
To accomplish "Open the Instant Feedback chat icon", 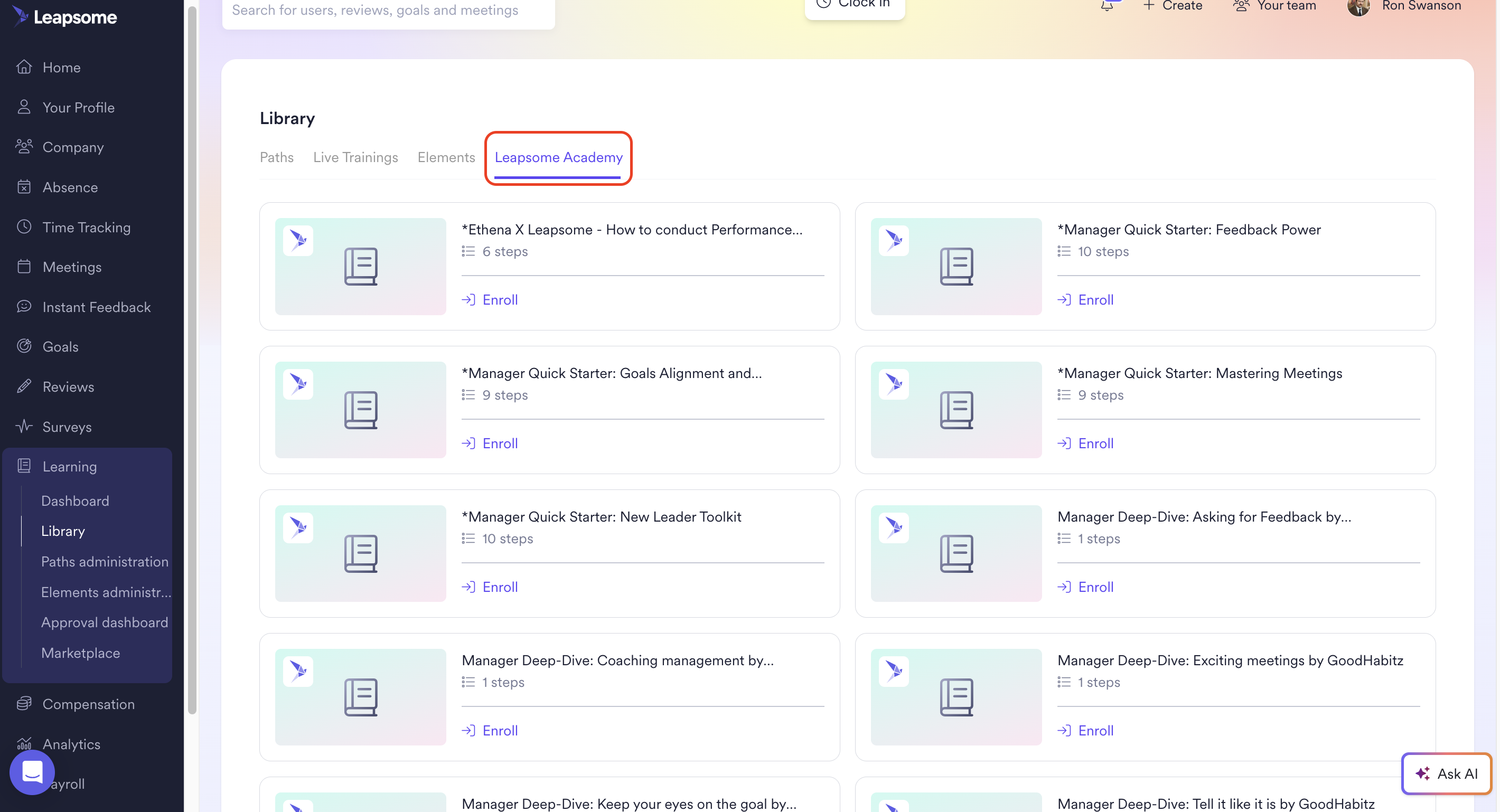I will pyautogui.click(x=24, y=307).
